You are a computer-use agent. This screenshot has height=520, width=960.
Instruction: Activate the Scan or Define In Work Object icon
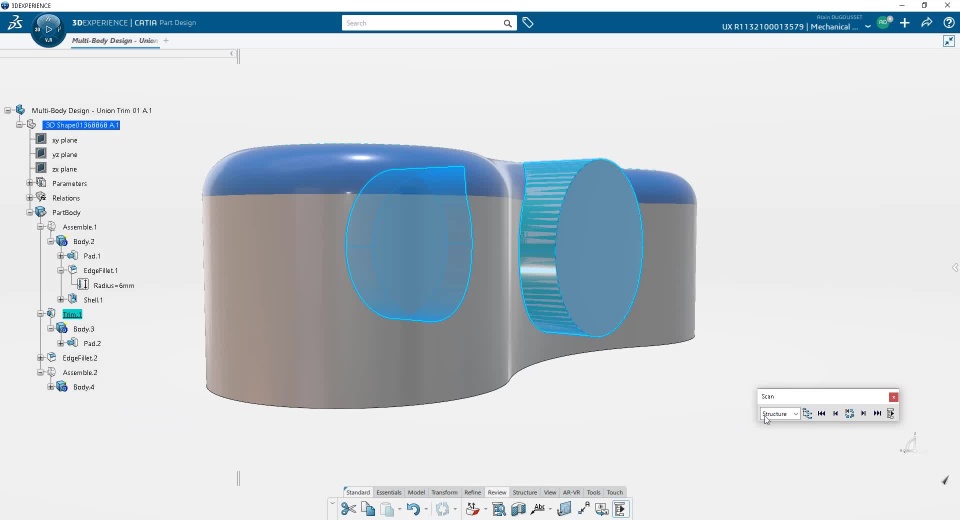[x=620, y=509]
